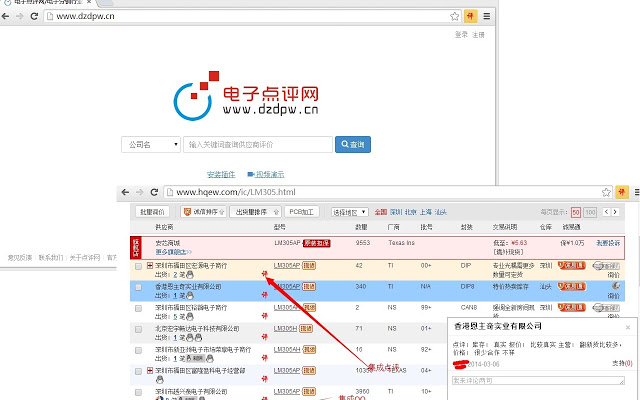Image resolution: width=640 pixels, height=400 pixels.
Task: Open the 安装插件 link
Action: click(221, 175)
